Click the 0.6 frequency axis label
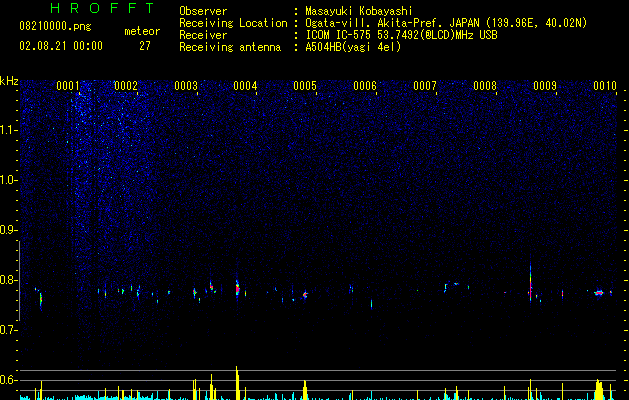Image resolution: width=629 pixels, height=400 pixels. (9, 380)
